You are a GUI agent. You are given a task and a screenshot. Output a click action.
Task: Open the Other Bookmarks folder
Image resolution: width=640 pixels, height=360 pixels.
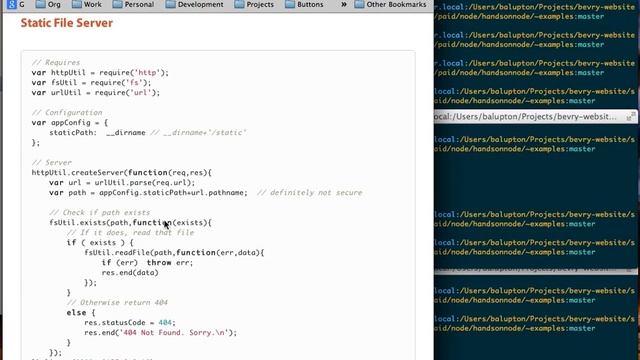(390, 4)
